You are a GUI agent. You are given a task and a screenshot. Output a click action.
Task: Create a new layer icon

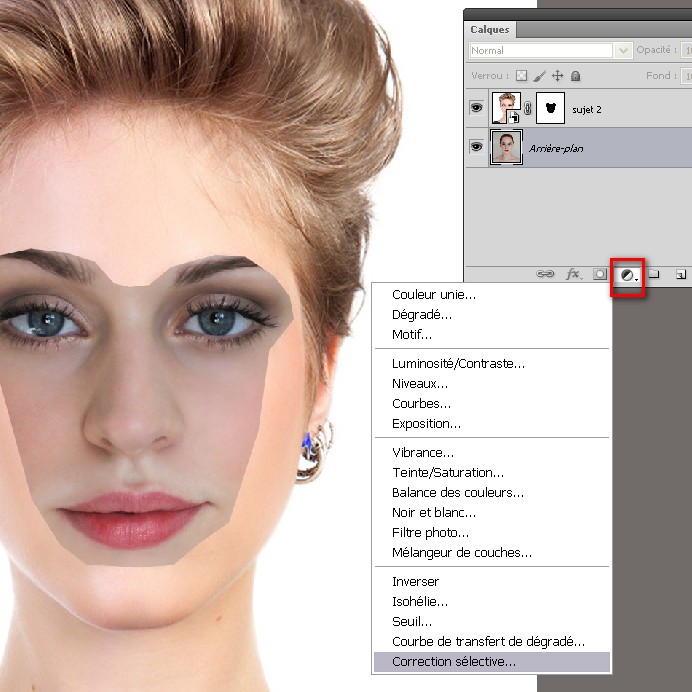click(681, 275)
